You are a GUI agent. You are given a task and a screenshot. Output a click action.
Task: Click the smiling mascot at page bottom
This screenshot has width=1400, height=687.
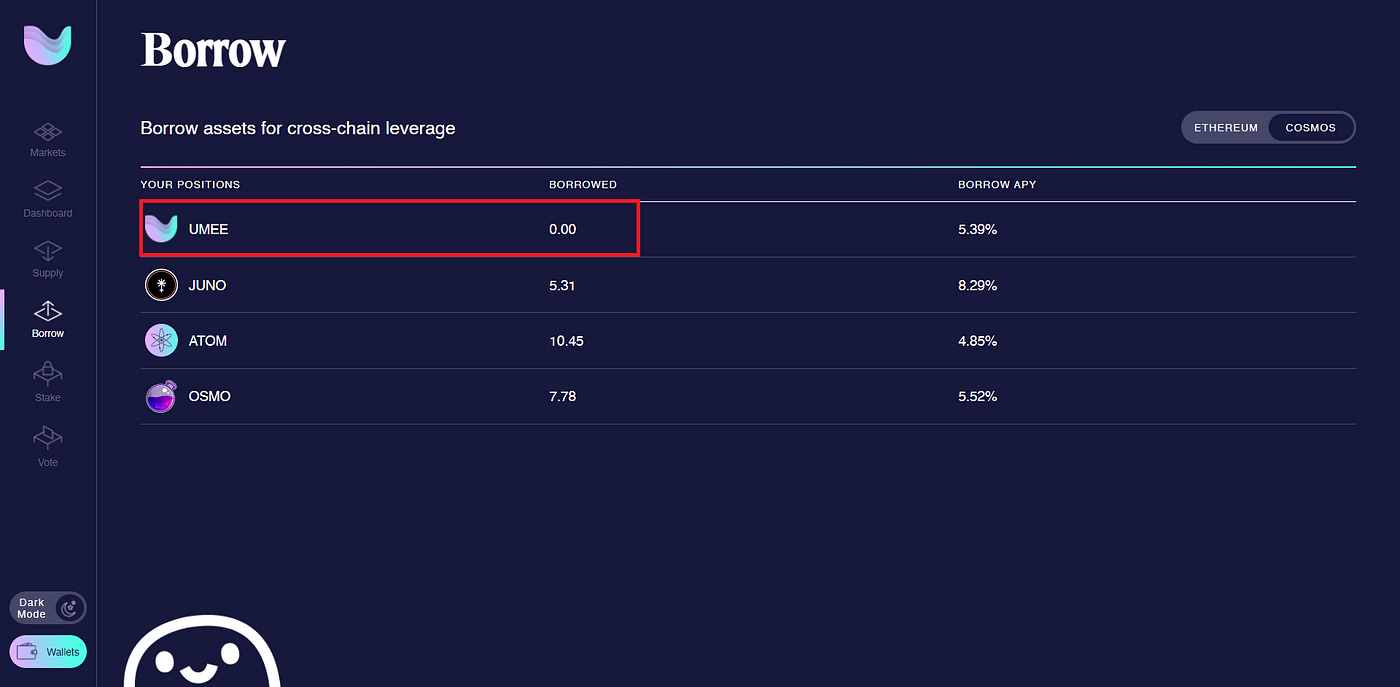(x=202, y=652)
